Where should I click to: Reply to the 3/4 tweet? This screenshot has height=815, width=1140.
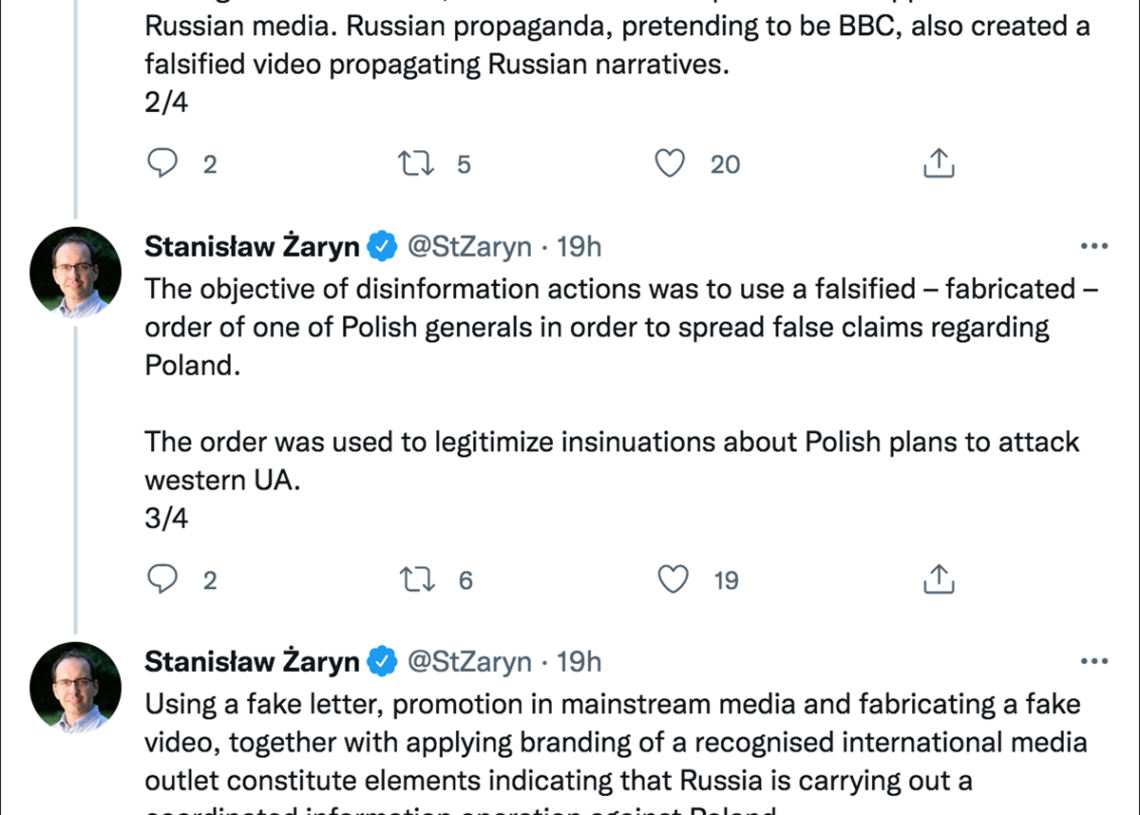[x=162, y=579]
